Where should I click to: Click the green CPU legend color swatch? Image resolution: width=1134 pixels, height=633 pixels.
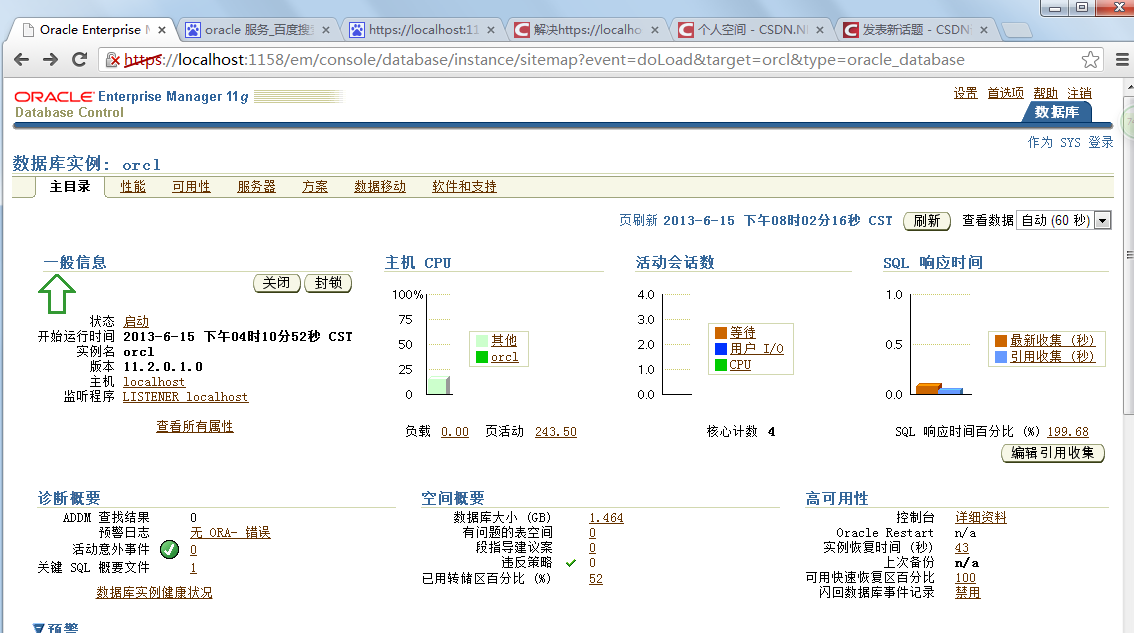(720, 365)
